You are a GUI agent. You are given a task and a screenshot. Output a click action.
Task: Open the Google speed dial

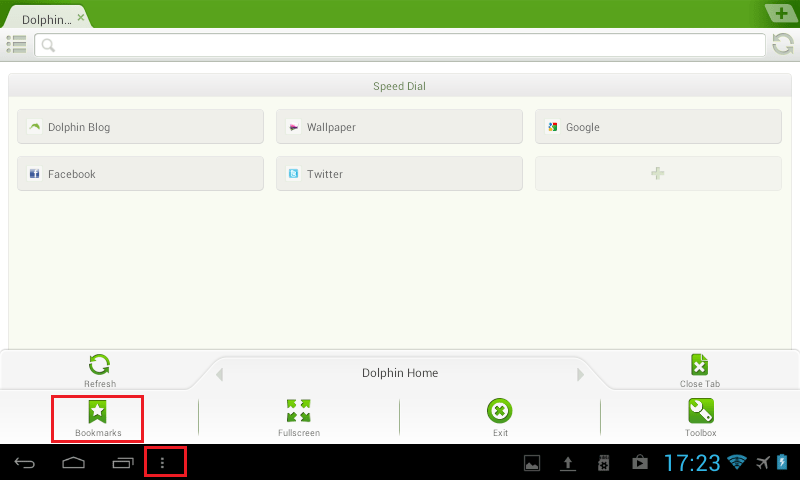(658, 127)
